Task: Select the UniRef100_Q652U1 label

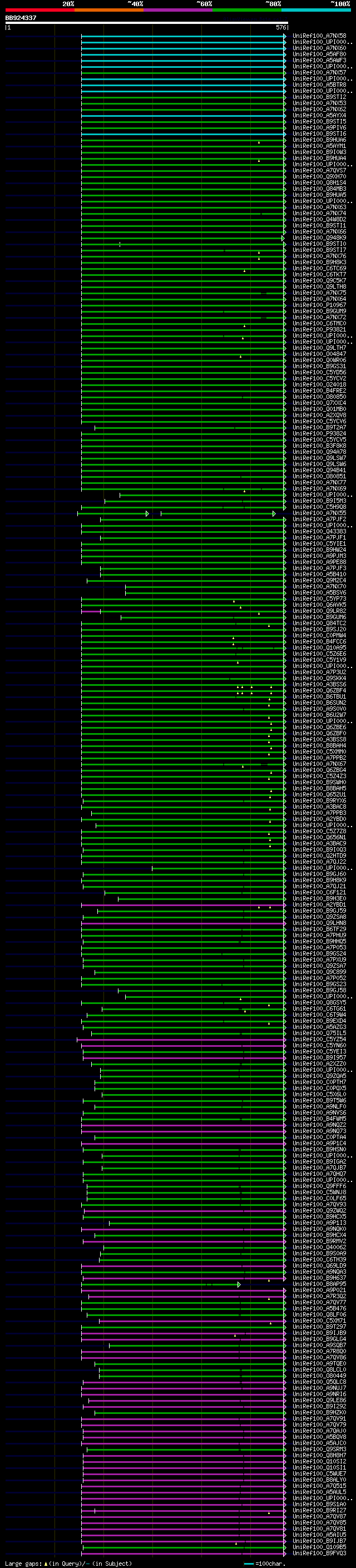Action: pos(319,794)
